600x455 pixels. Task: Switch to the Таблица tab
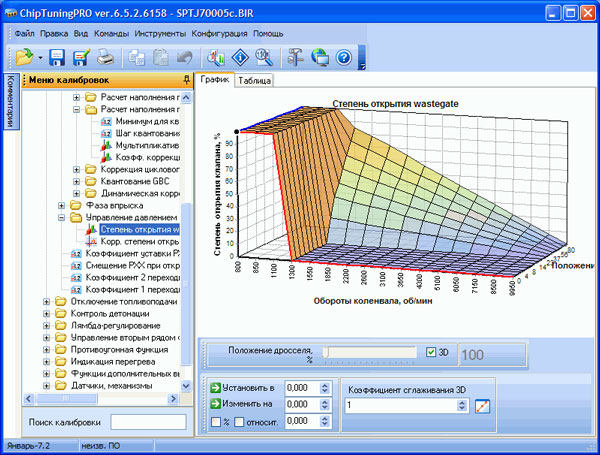255,81
